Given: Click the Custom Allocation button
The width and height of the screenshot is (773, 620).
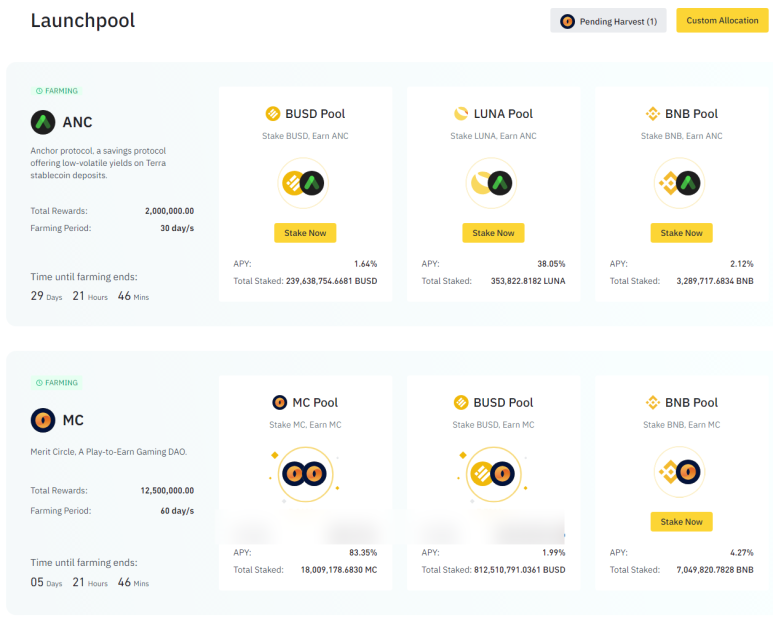Looking at the screenshot, I should pos(722,21).
